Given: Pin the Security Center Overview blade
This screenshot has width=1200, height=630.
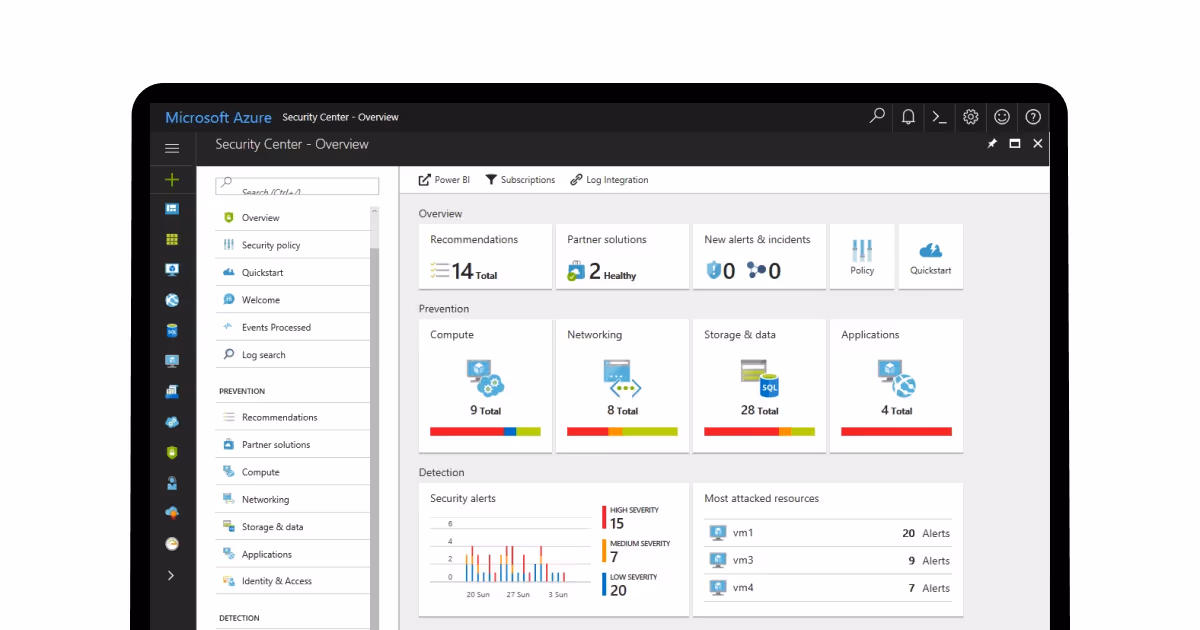Looking at the screenshot, I should (991, 143).
